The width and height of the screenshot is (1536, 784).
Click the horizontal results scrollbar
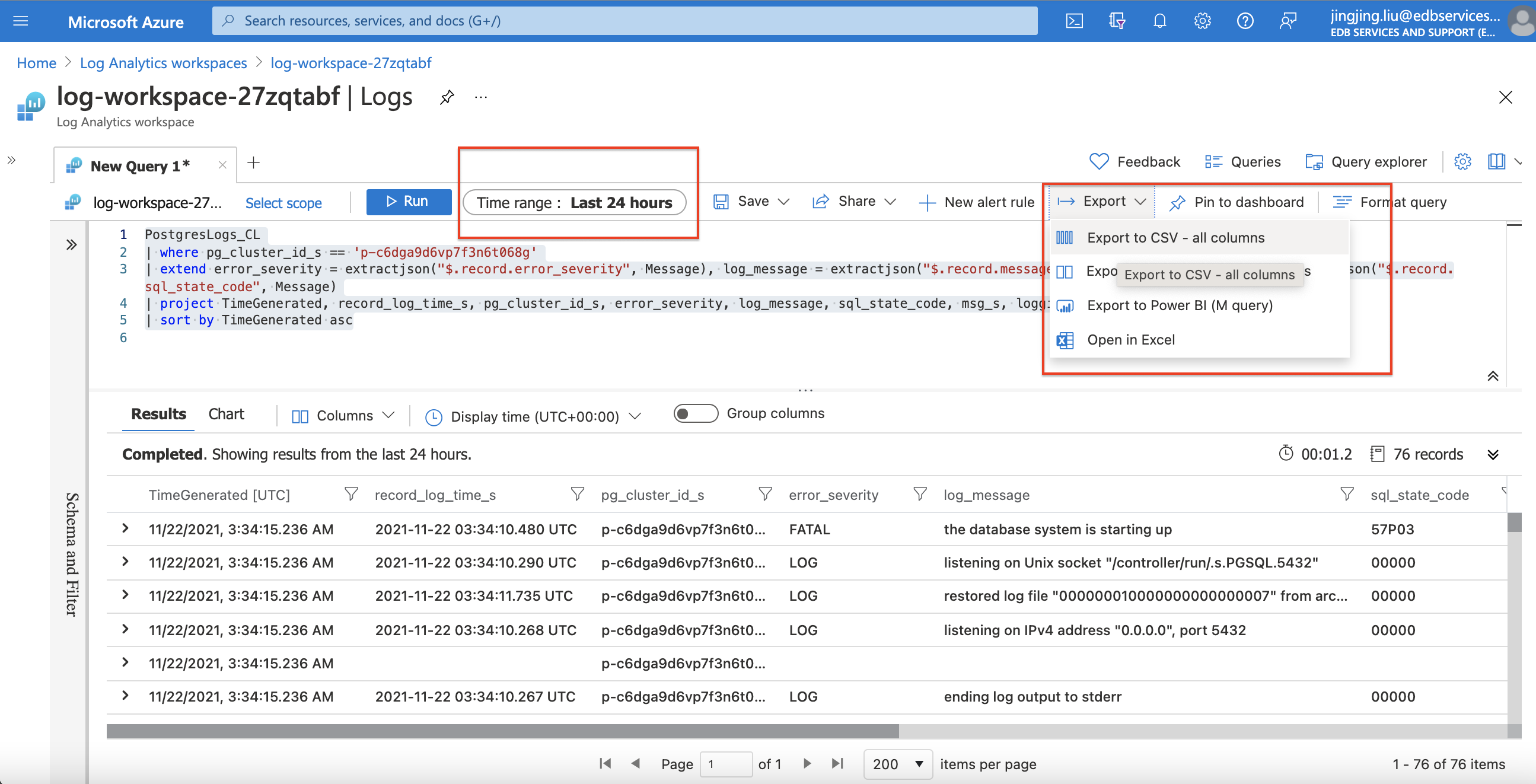(x=502, y=731)
